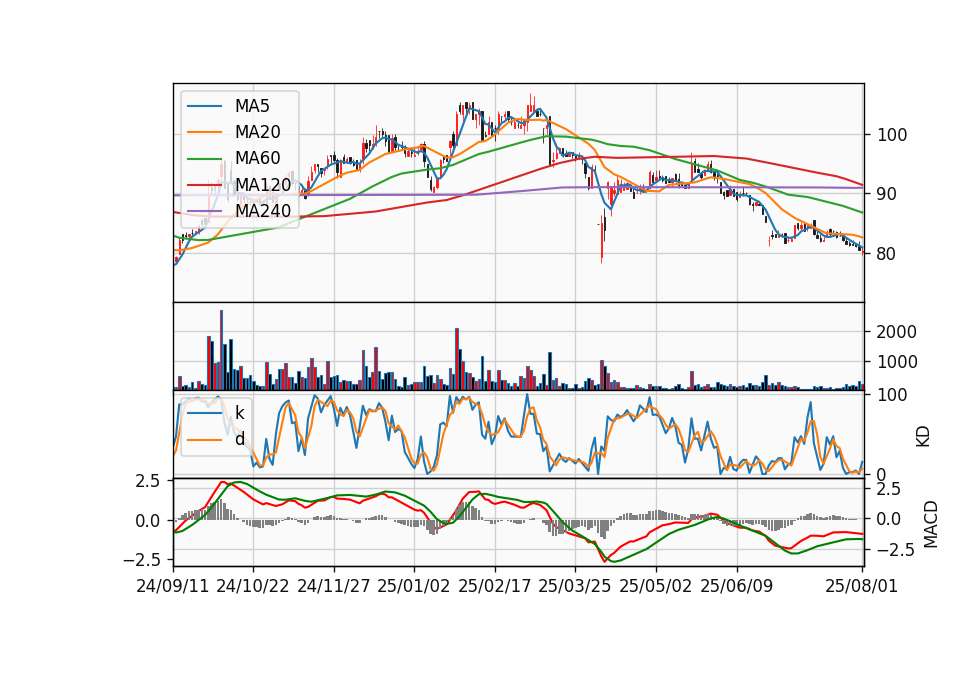The height and width of the screenshot is (690, 960).
Task: Click the 24/11/27 date axis label
Action: pos(334,586)
